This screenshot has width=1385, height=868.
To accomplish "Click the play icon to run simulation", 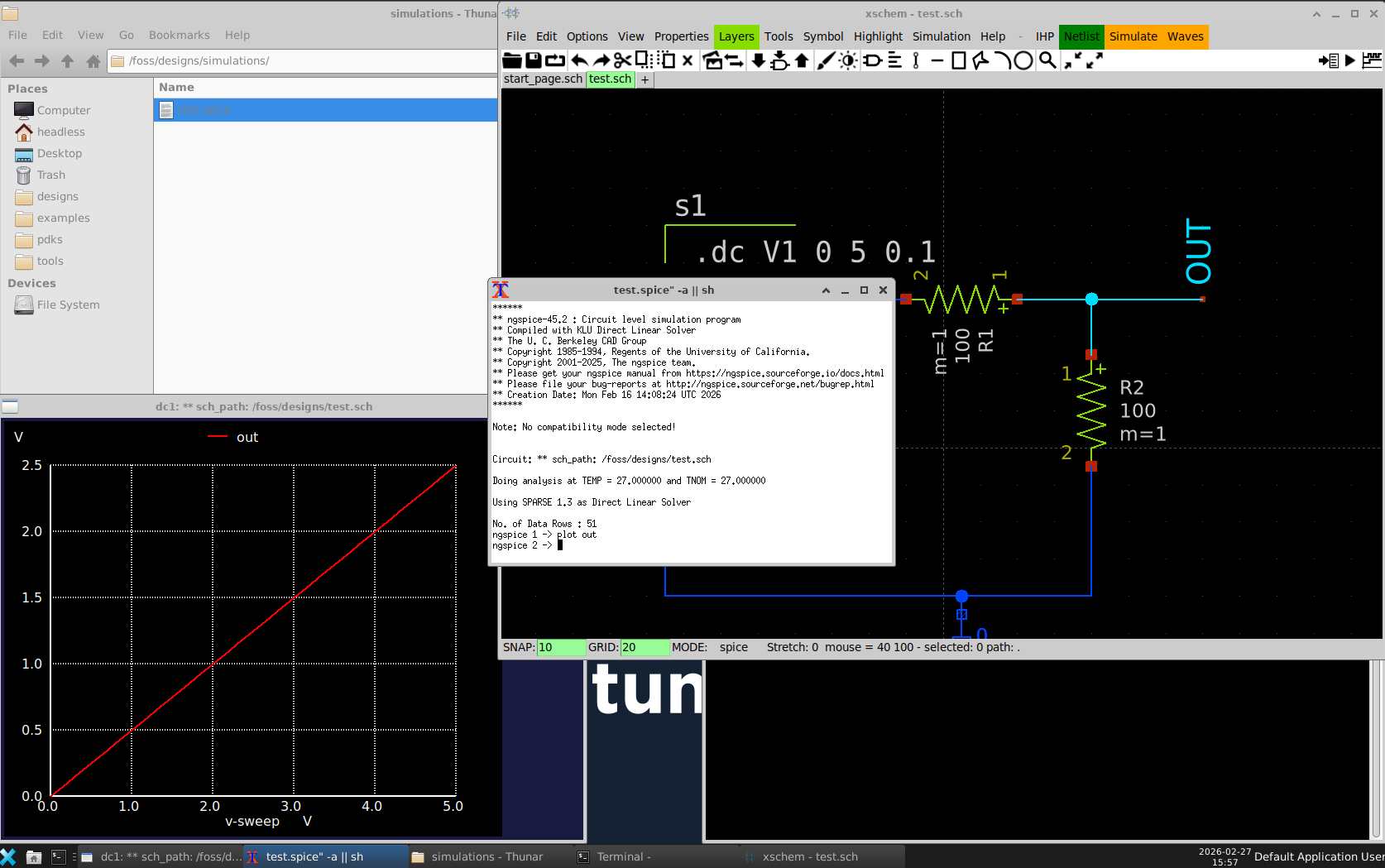I will (1350, 60).
